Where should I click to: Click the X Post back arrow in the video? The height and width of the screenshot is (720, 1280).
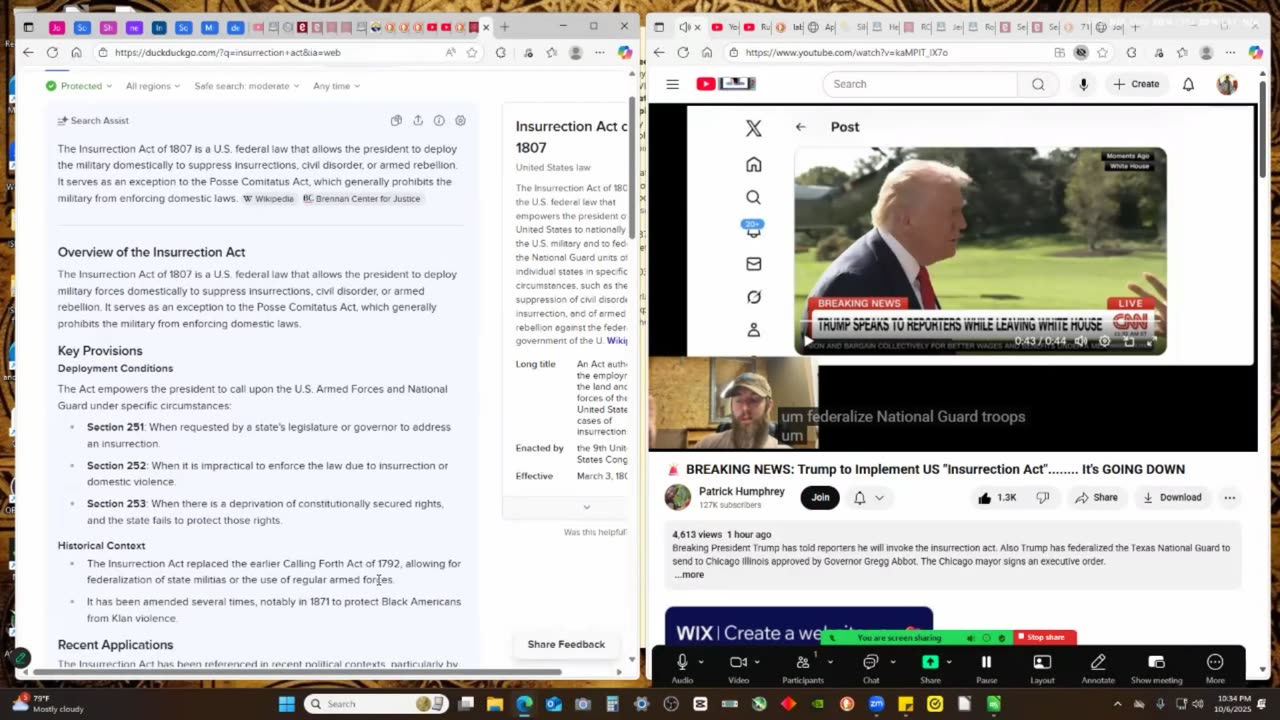(800, 127)
